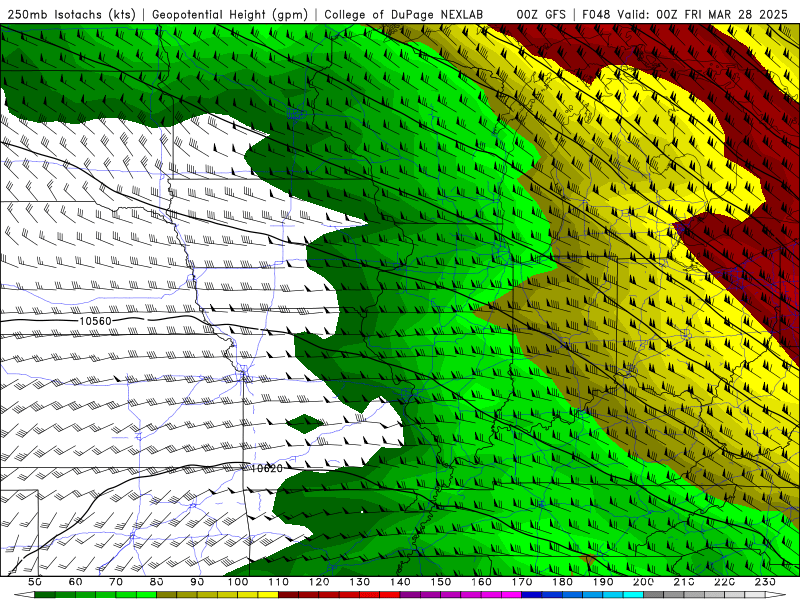Click the 120 label on the color scale

tap(319, 582)
